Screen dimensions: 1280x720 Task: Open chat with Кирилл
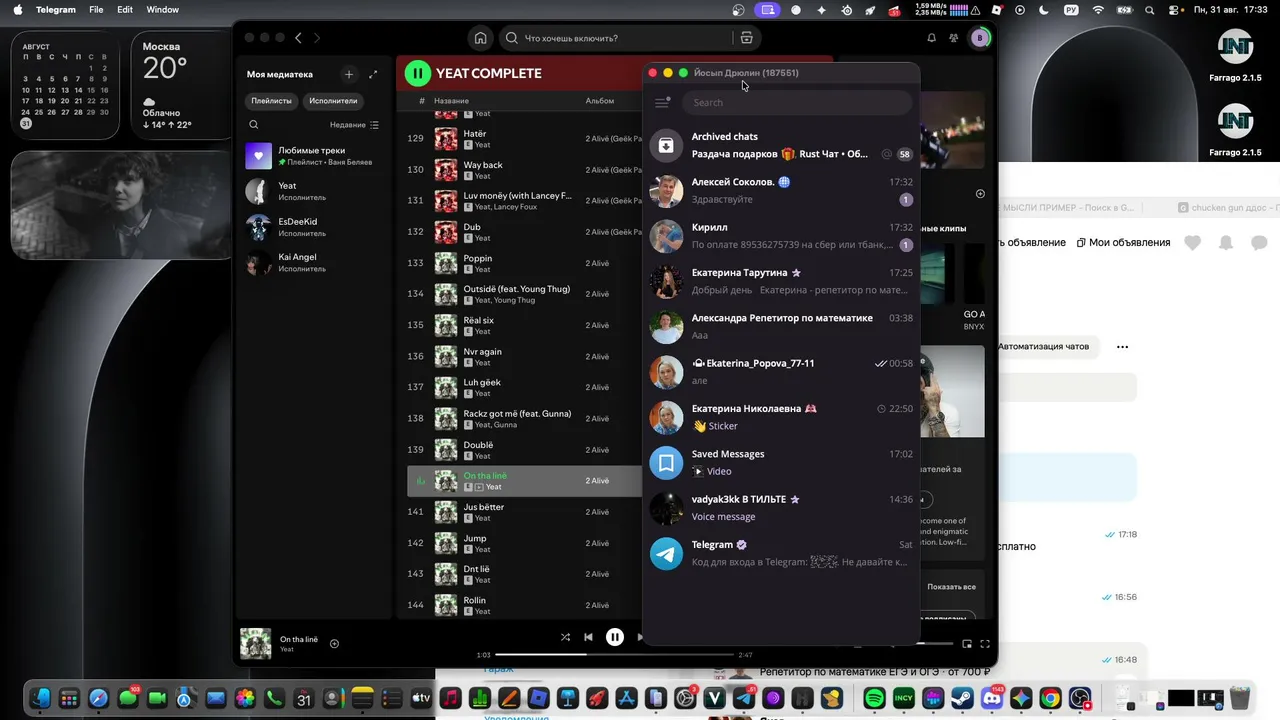point(781,236)
